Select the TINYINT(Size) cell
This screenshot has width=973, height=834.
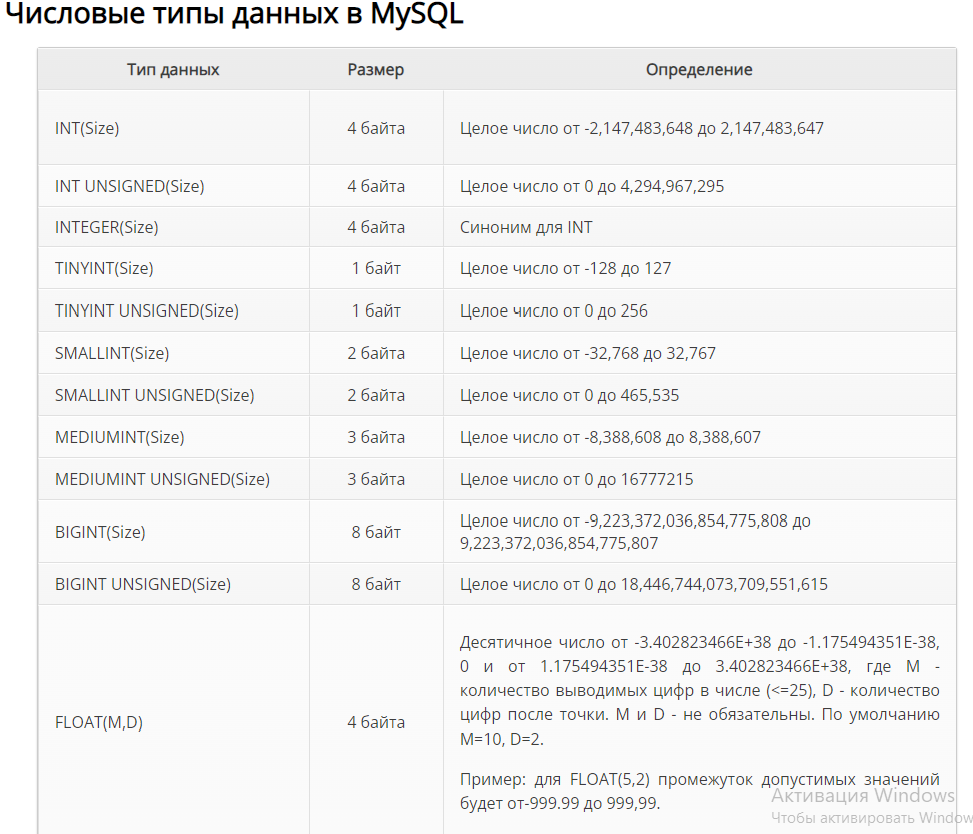174,268
